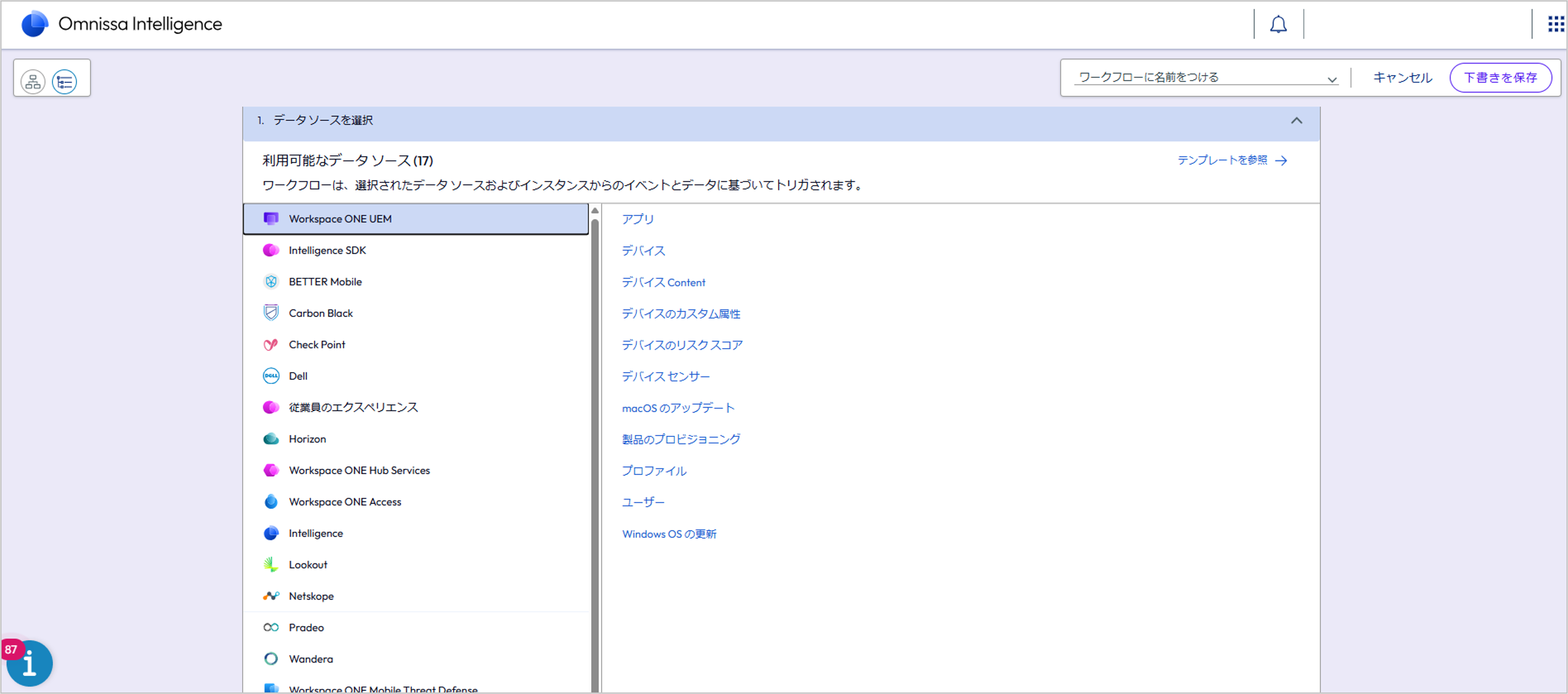
Task: Click the デバイスのリスク スコア link
Action: click(x=682, y=345)
